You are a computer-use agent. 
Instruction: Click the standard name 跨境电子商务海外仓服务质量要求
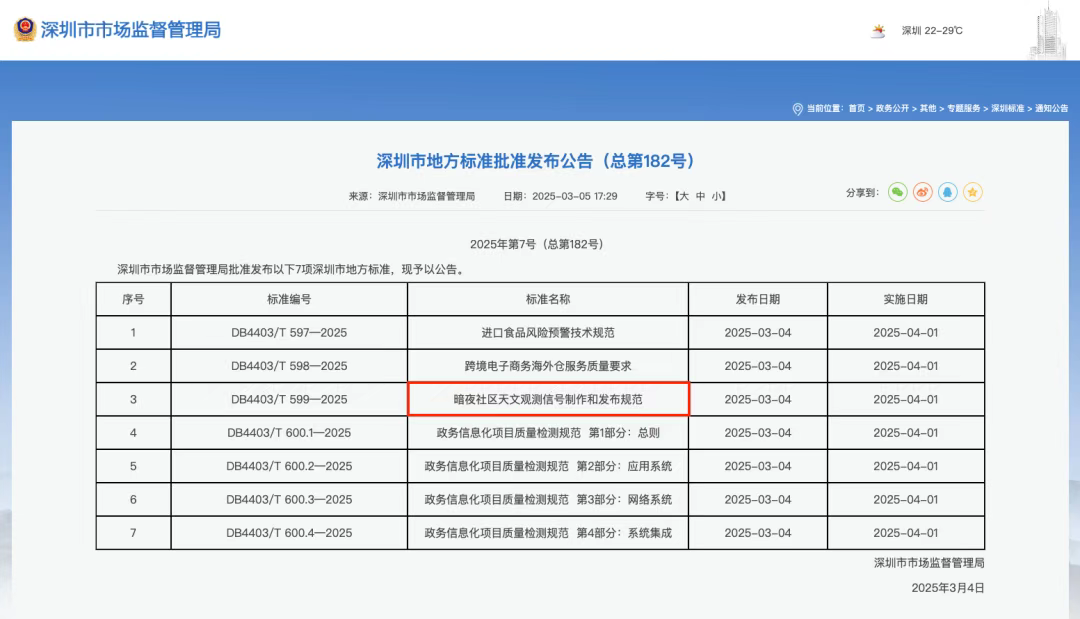point(548,366)
